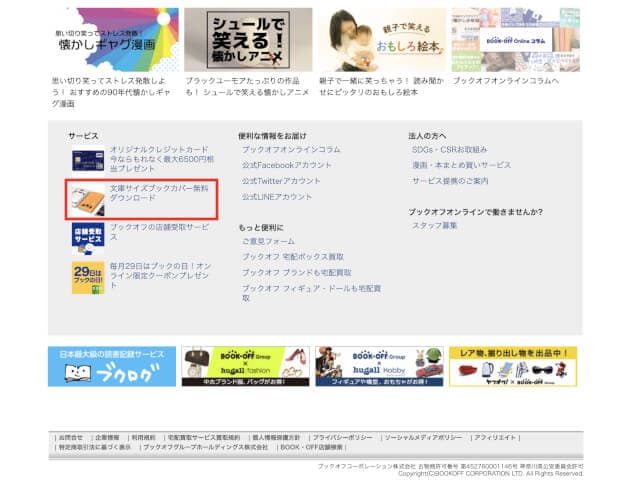The height and width of the screenshot is (480, 640).
Task: Open ブックオフグループホールディングス株式会社 footer link
Action: pos(206,447)
